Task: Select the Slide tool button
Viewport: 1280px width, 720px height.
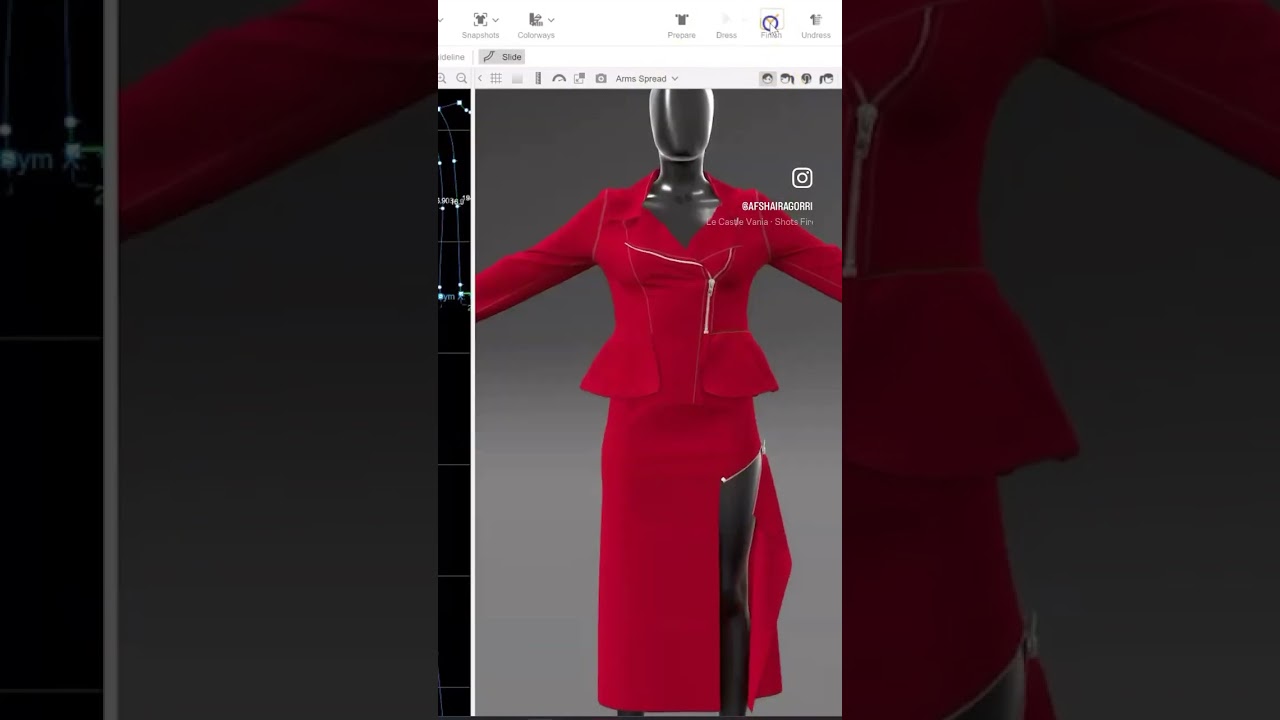Action: pos(502,57)
